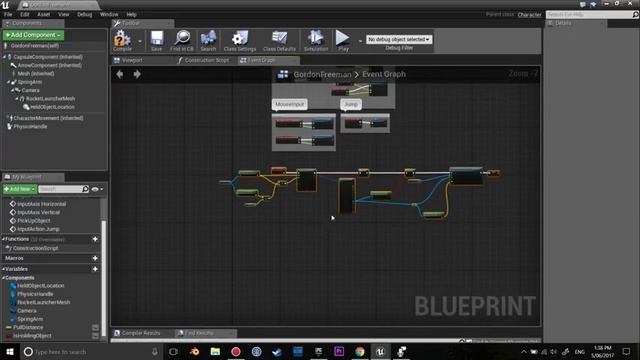Click Find in CB toolbar icon
The height and width of the screenshot is (360, 640).
tap(182, 40)
